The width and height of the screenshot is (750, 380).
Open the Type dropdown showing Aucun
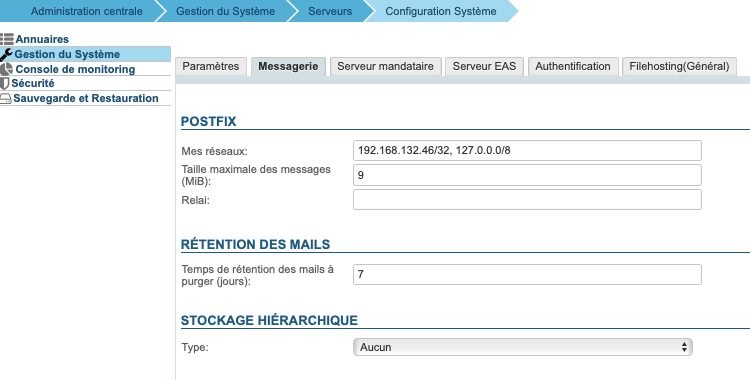tap(523, 347)
